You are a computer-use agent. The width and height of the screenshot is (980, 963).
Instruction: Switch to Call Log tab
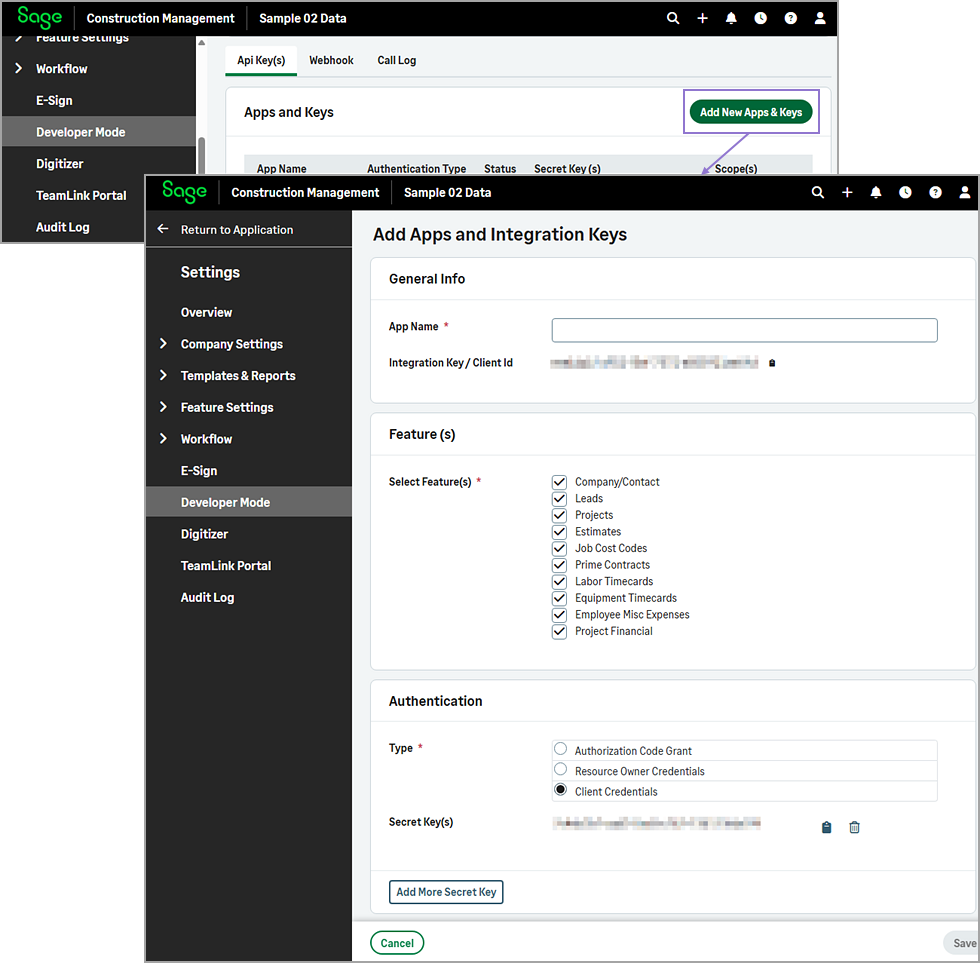[396, 61]
